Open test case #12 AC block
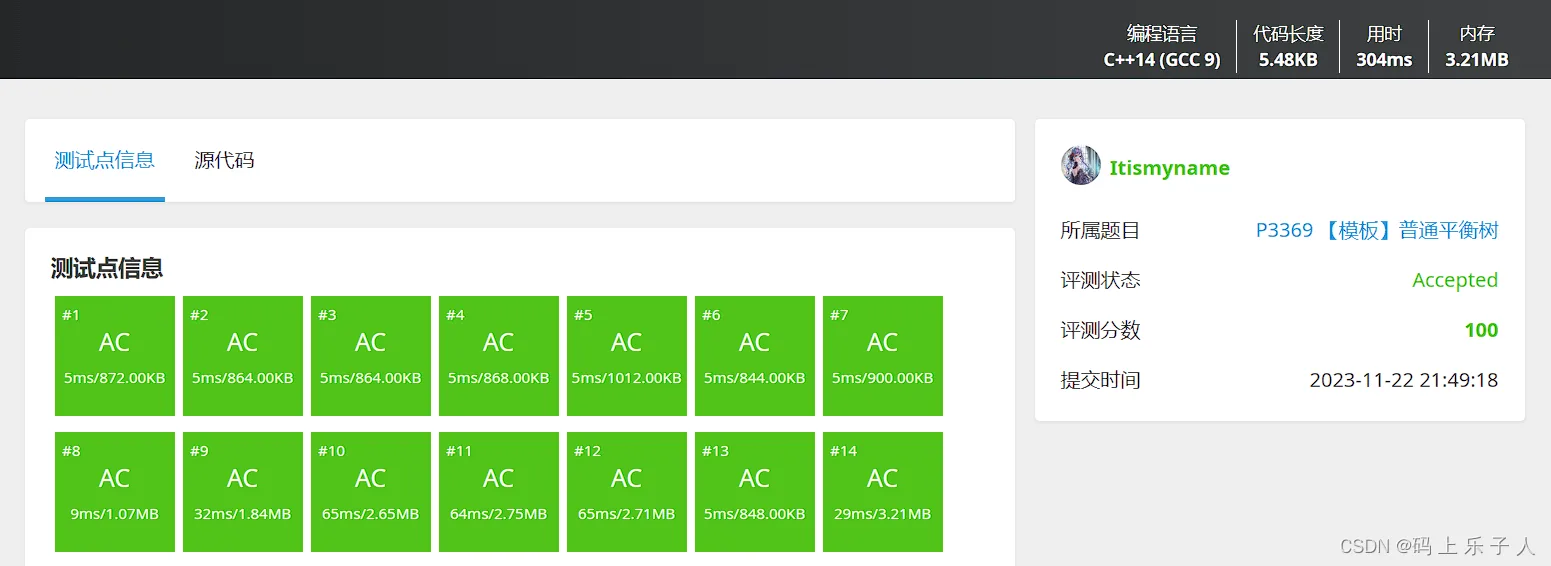 click(x=627, y=492)
